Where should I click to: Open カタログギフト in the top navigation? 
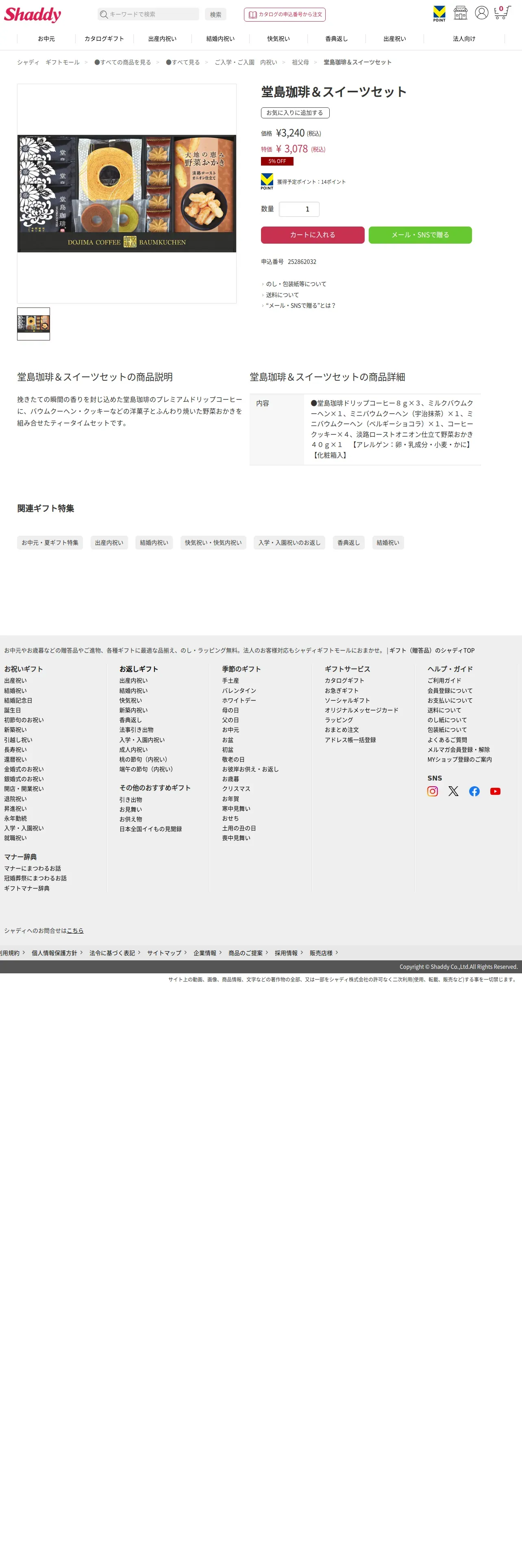[104, 39]
